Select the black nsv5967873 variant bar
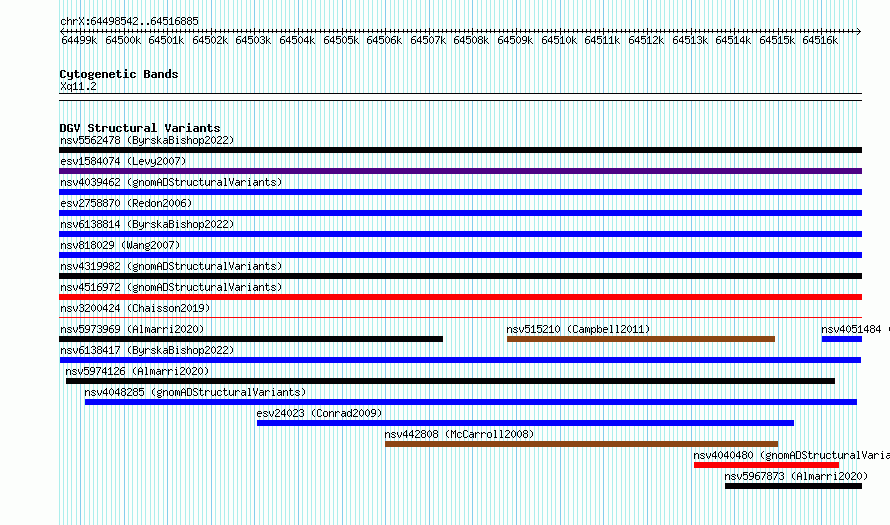The image size is (890, 525). [x=794, y=486]
